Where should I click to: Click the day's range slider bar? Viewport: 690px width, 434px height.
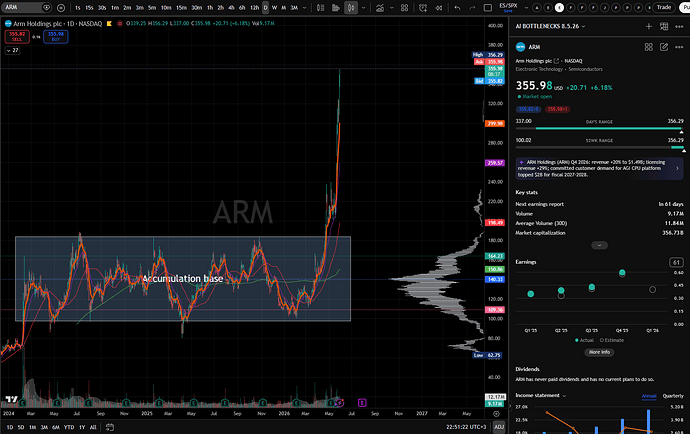[599, 129]
